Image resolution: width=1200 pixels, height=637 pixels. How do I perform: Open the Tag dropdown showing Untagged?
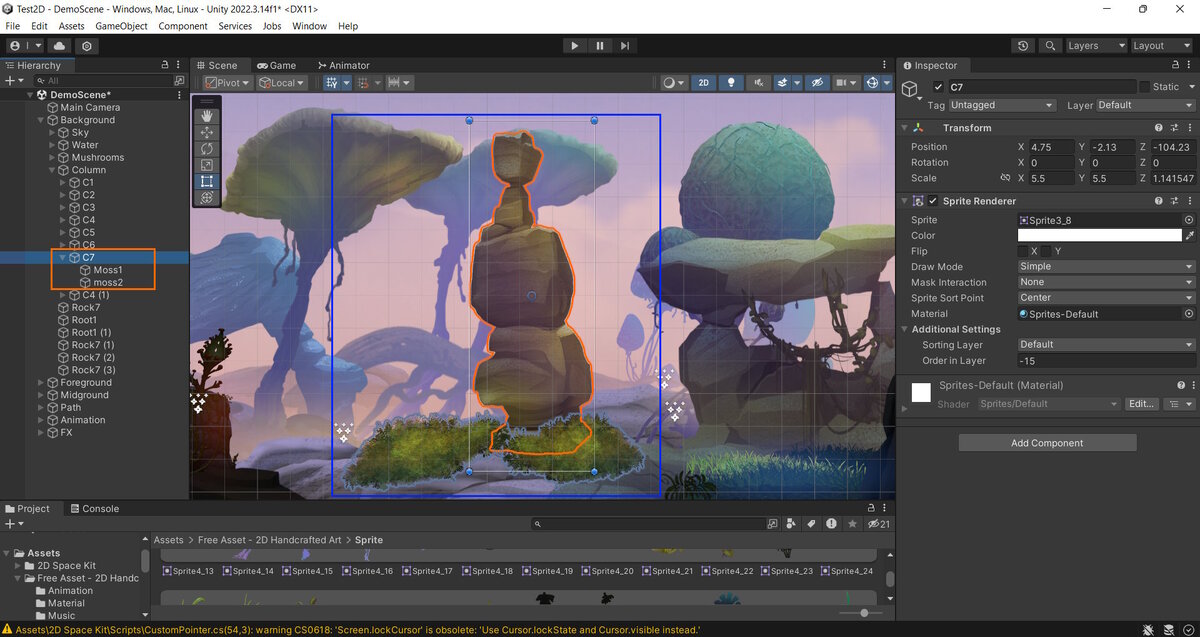(x=1001, y=105)
